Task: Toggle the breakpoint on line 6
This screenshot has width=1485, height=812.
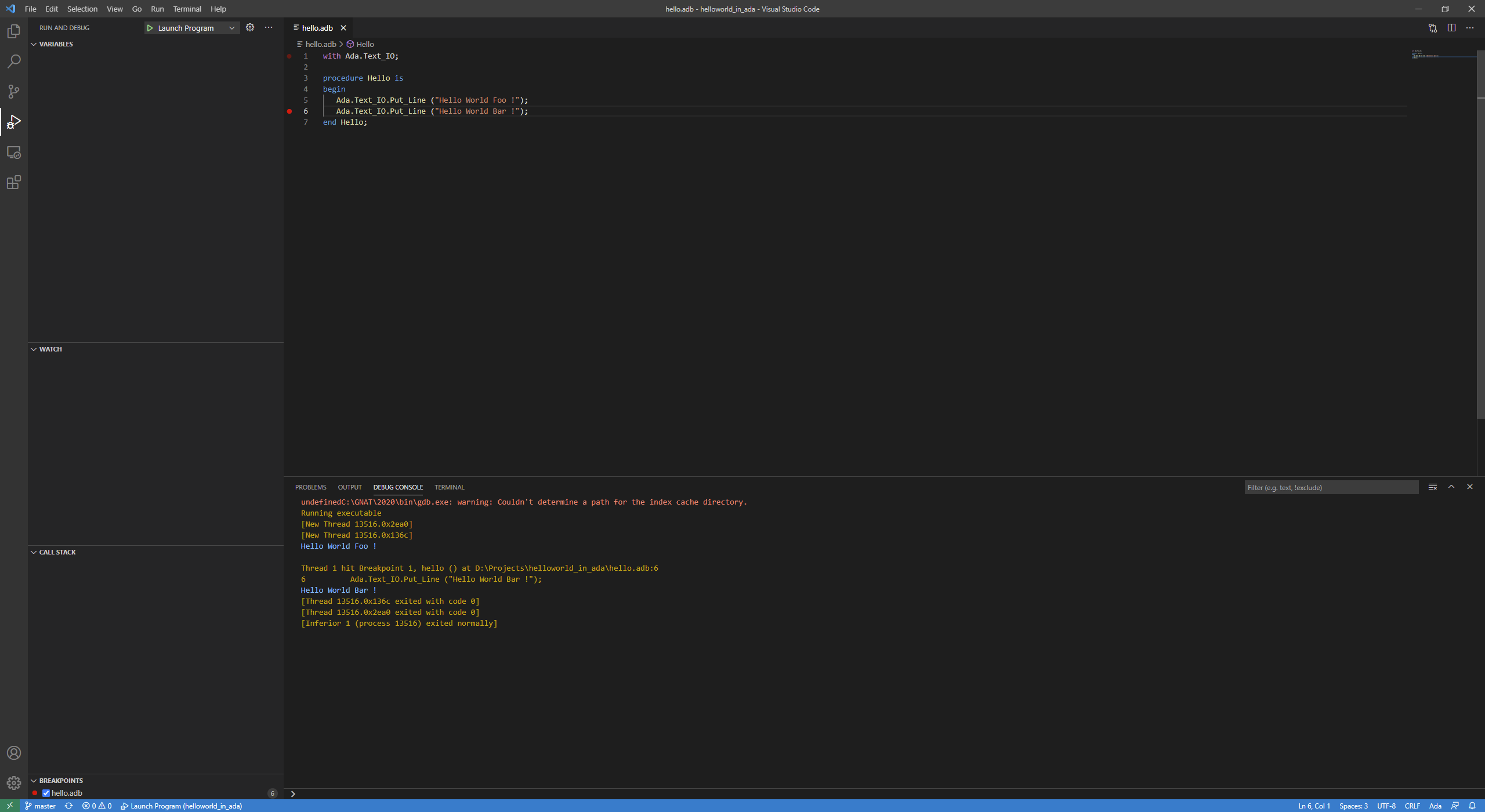Action: (x=289, y=111)
